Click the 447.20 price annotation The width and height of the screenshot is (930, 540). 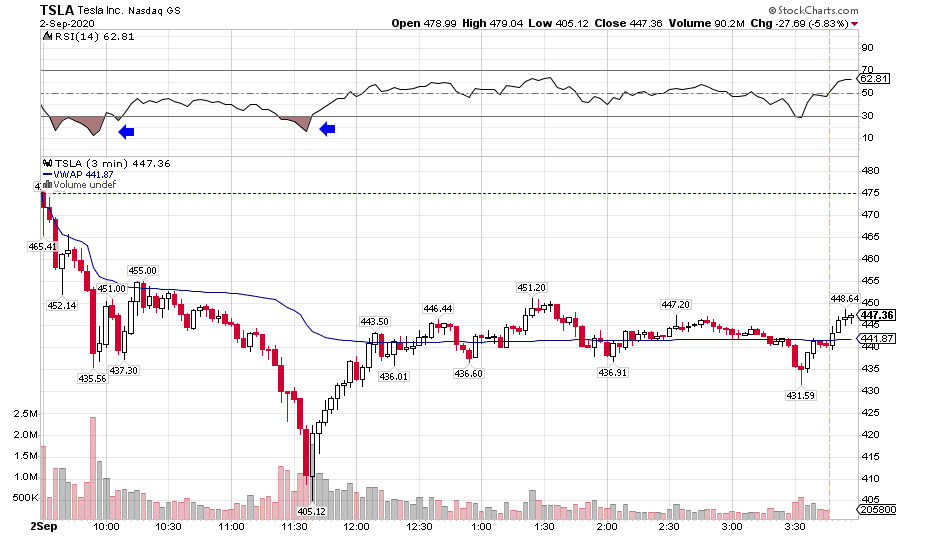click(676, 304)
